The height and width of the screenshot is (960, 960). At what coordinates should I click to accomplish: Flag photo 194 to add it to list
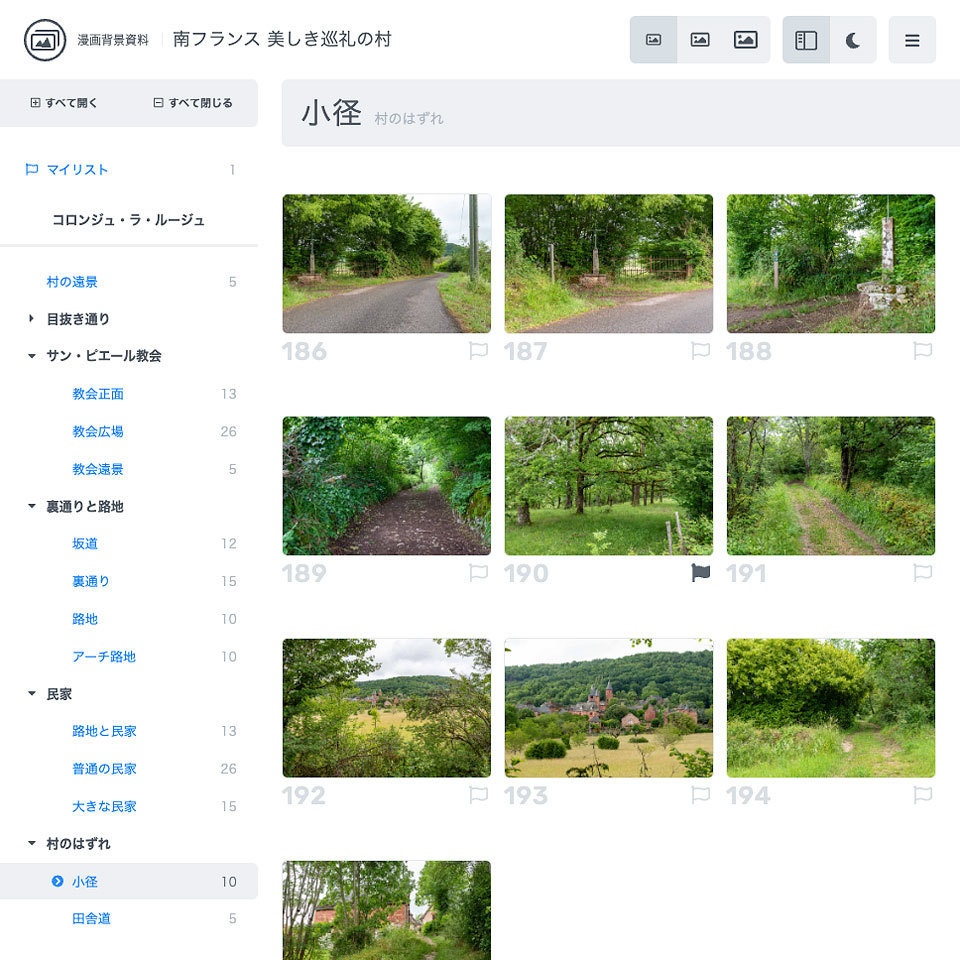point(923,795)
